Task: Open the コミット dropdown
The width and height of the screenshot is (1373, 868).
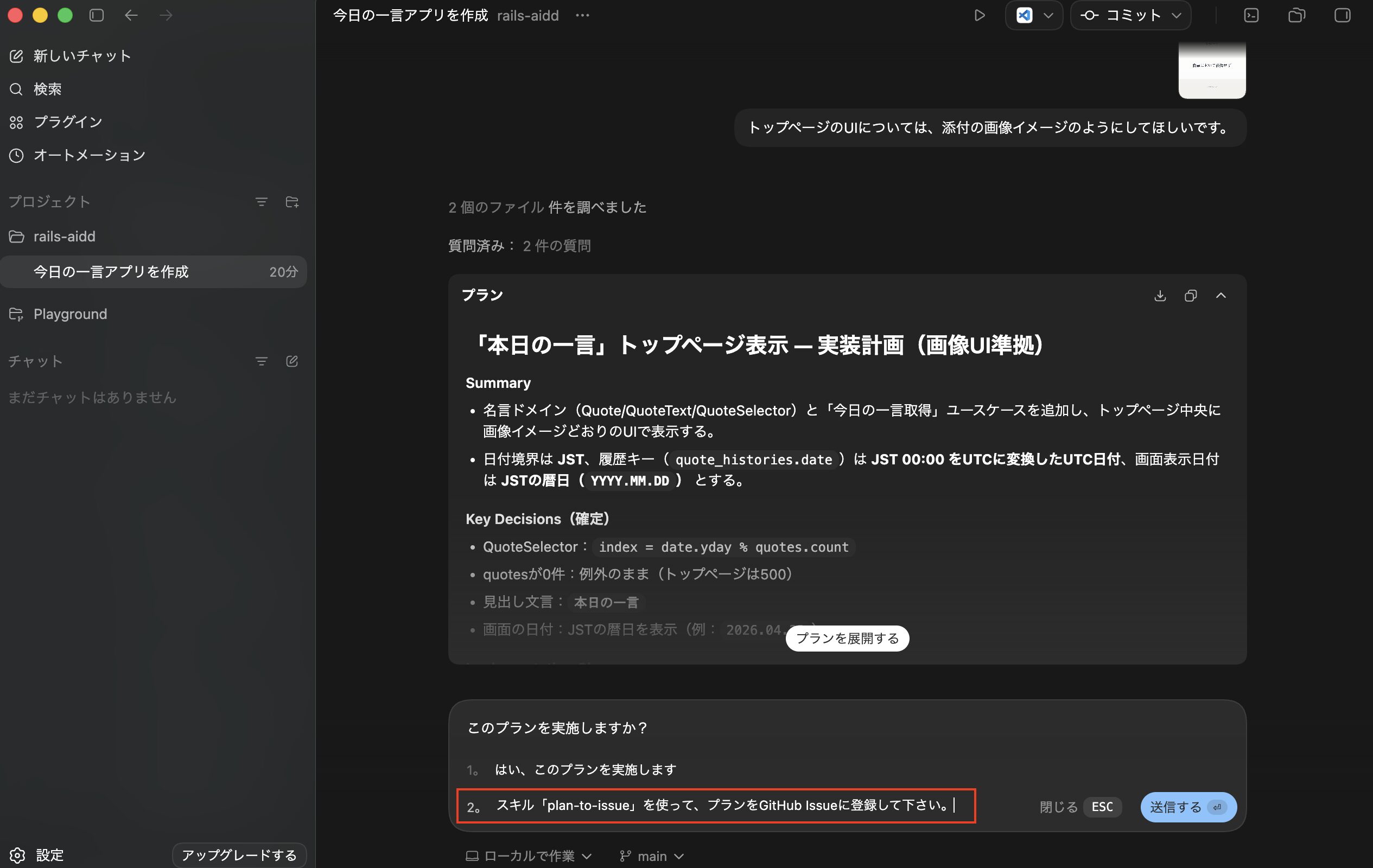Action: [1130, 15]
